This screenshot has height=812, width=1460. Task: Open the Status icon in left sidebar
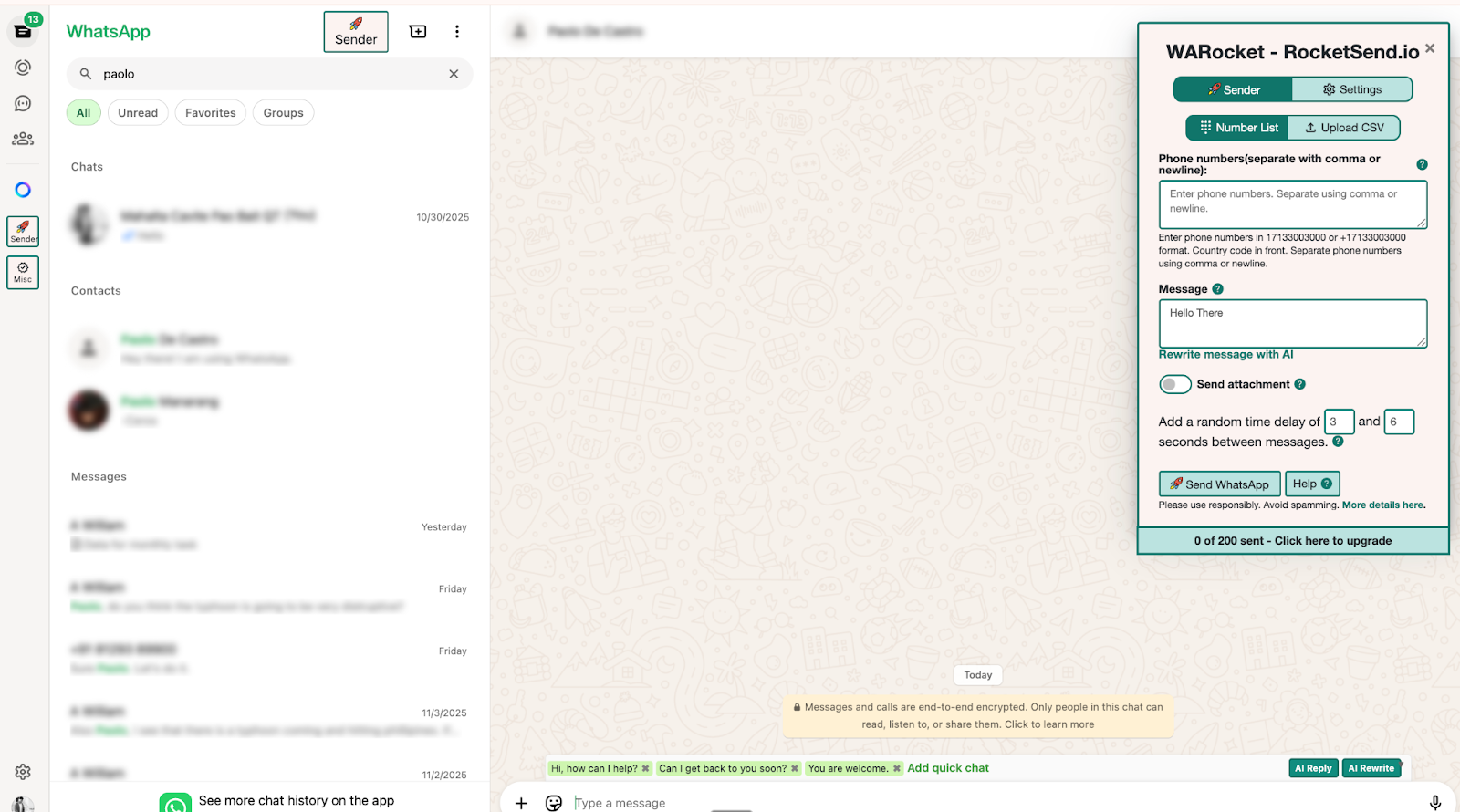coord(23,68)
